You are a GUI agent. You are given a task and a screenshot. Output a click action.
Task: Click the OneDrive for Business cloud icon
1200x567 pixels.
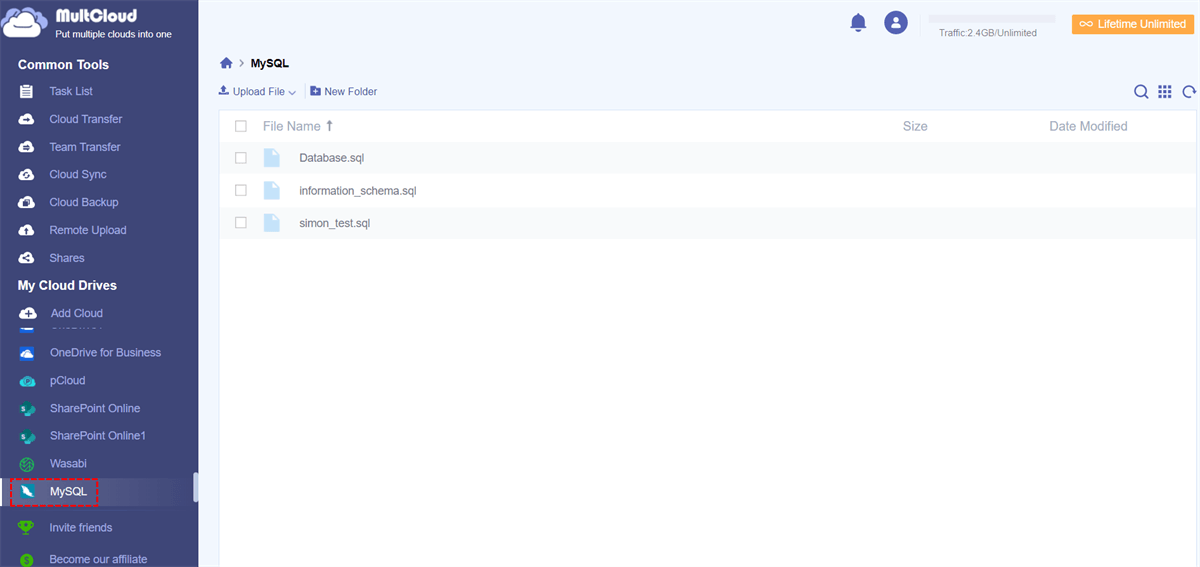point(27,353)
